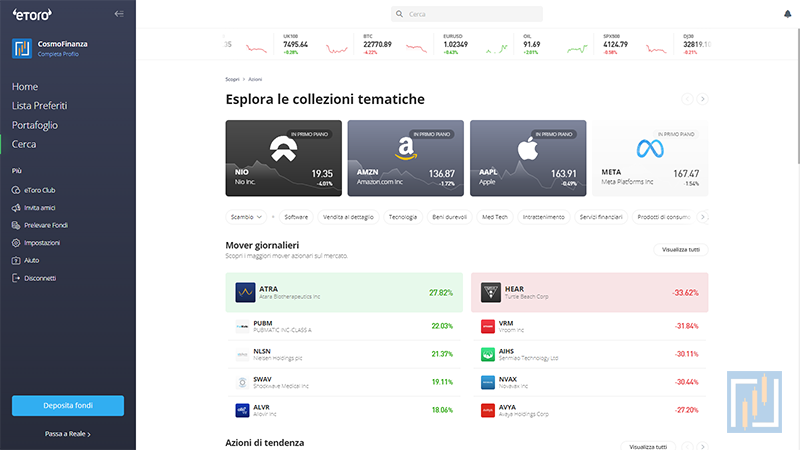This screenshot has width=800, height=450.
Task: Show previous thematic collections arrow
Action: pyautogui.click(x=687, y=99)
